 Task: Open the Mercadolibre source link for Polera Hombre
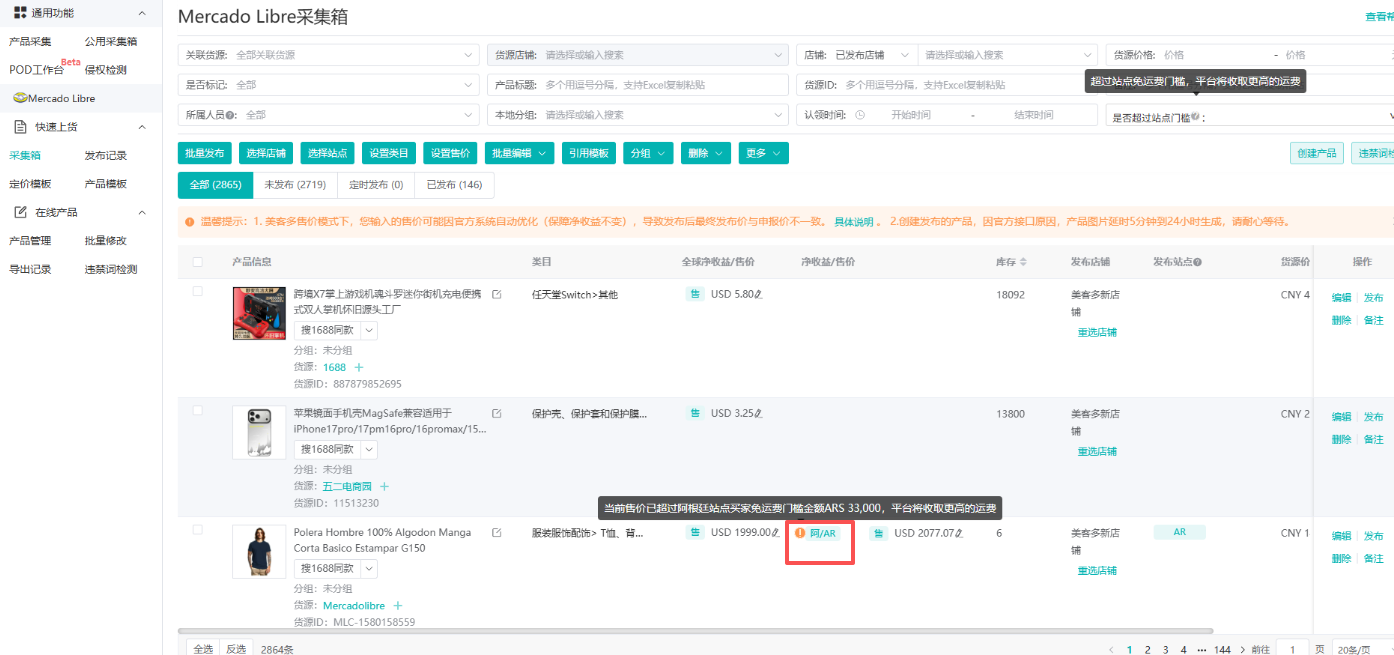354,605
